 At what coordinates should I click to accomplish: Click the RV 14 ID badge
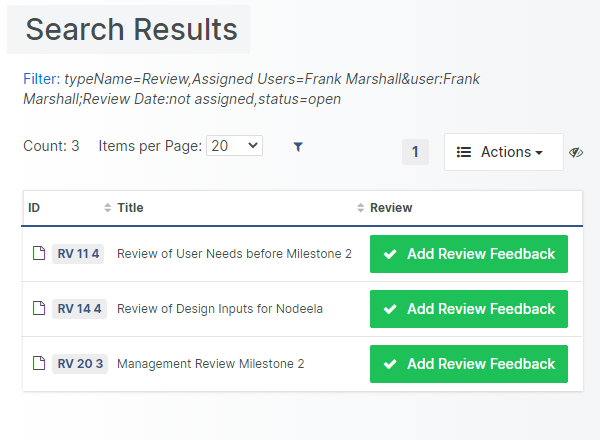(x=78, y=309)
